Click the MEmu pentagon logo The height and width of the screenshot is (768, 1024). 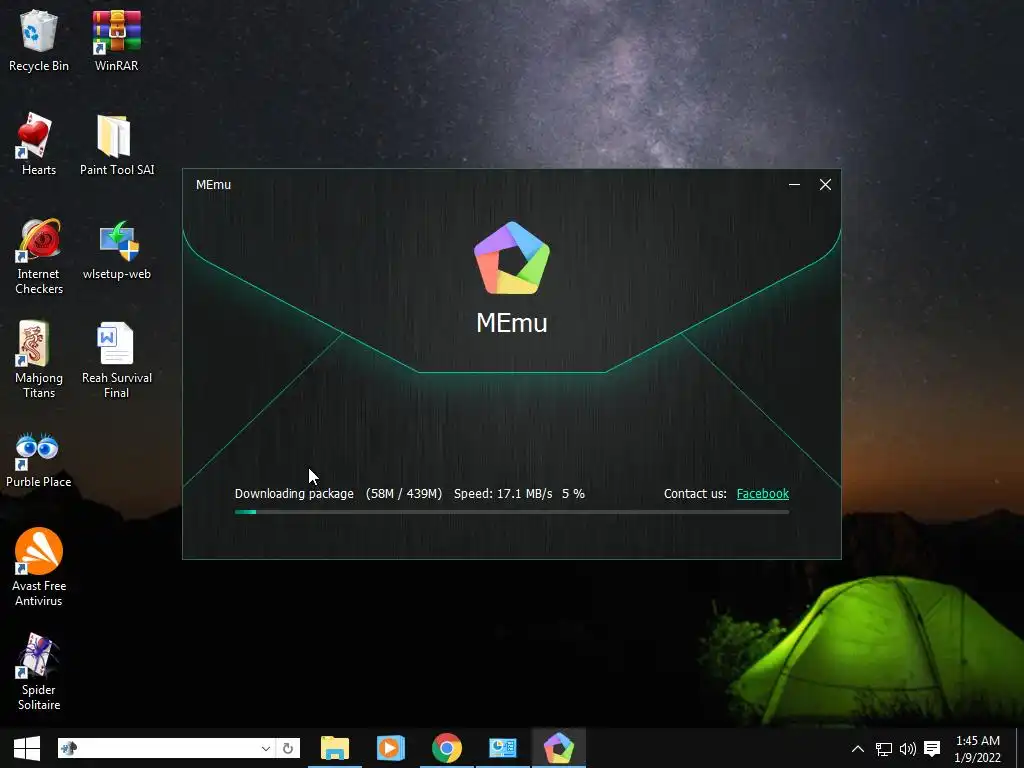click(x=511, y=259)
